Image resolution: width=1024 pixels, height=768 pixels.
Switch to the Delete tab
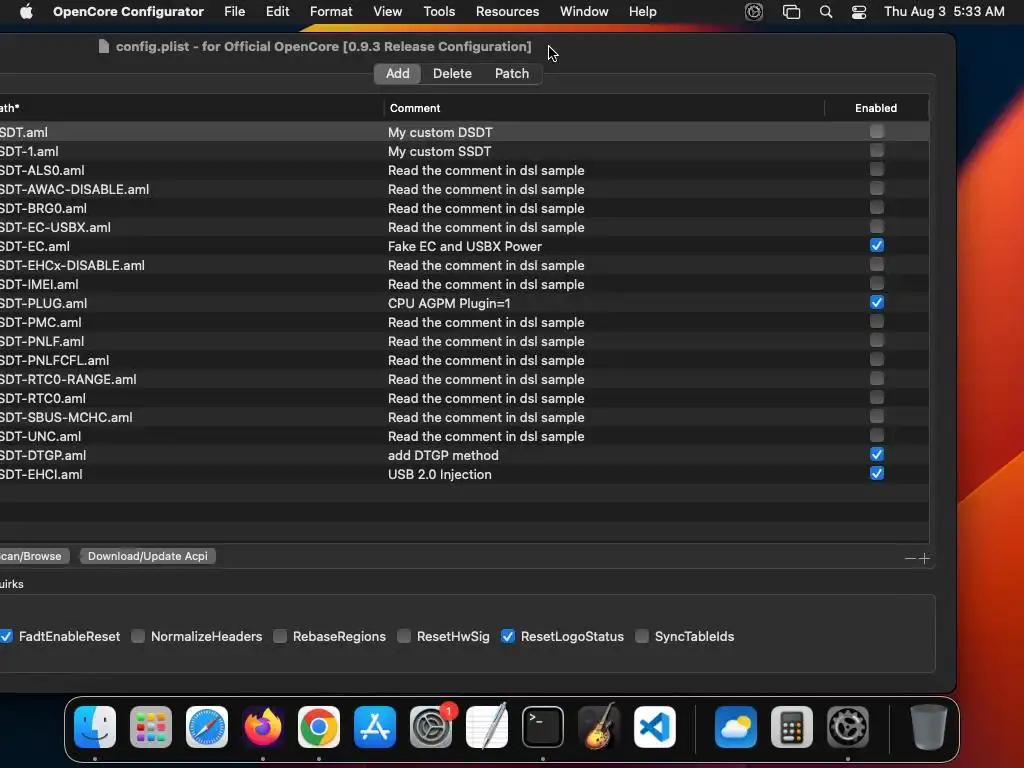tap(452, 74)
